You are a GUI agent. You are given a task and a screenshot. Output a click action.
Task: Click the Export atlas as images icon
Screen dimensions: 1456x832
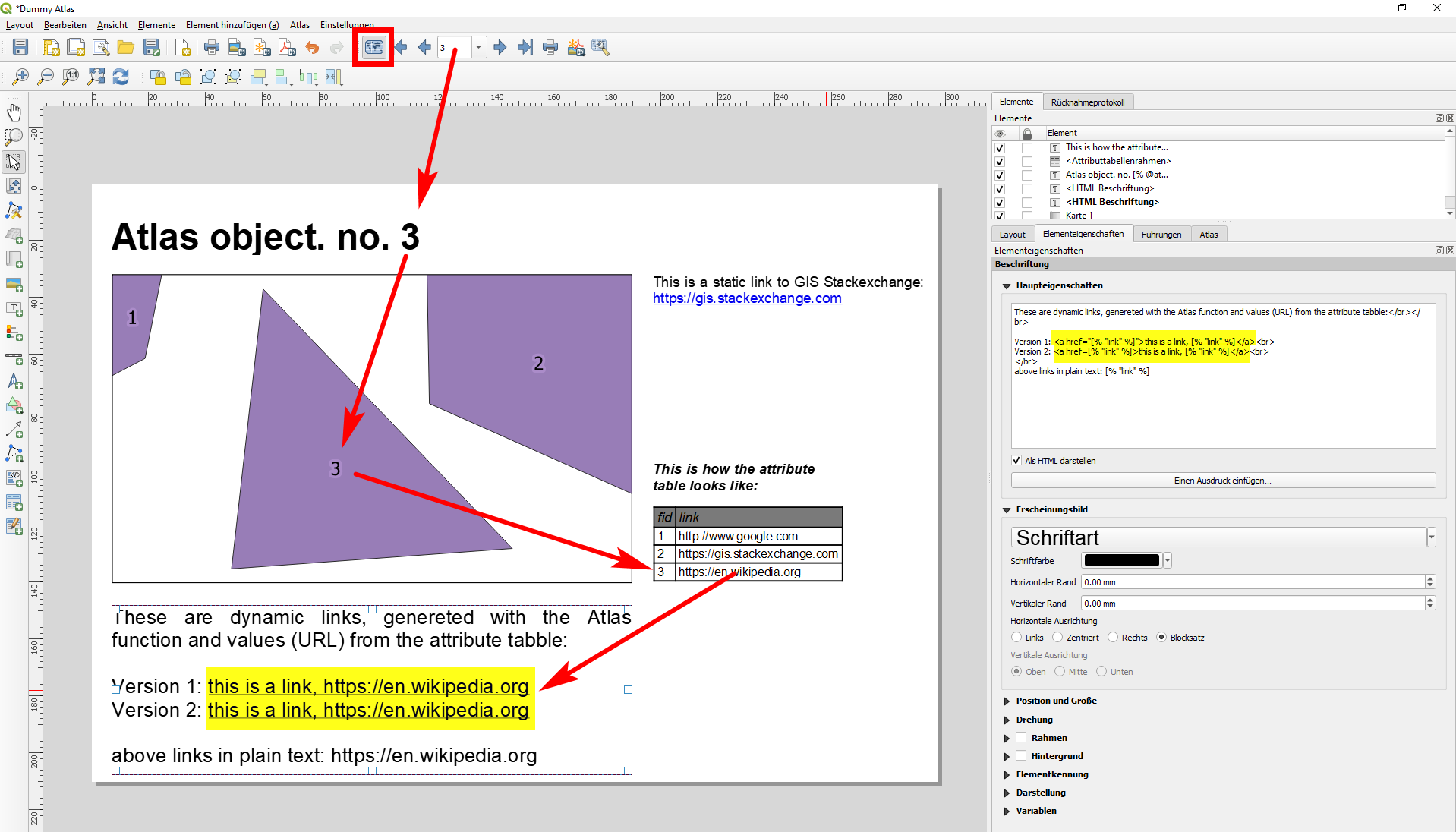(x=575, y=47)
